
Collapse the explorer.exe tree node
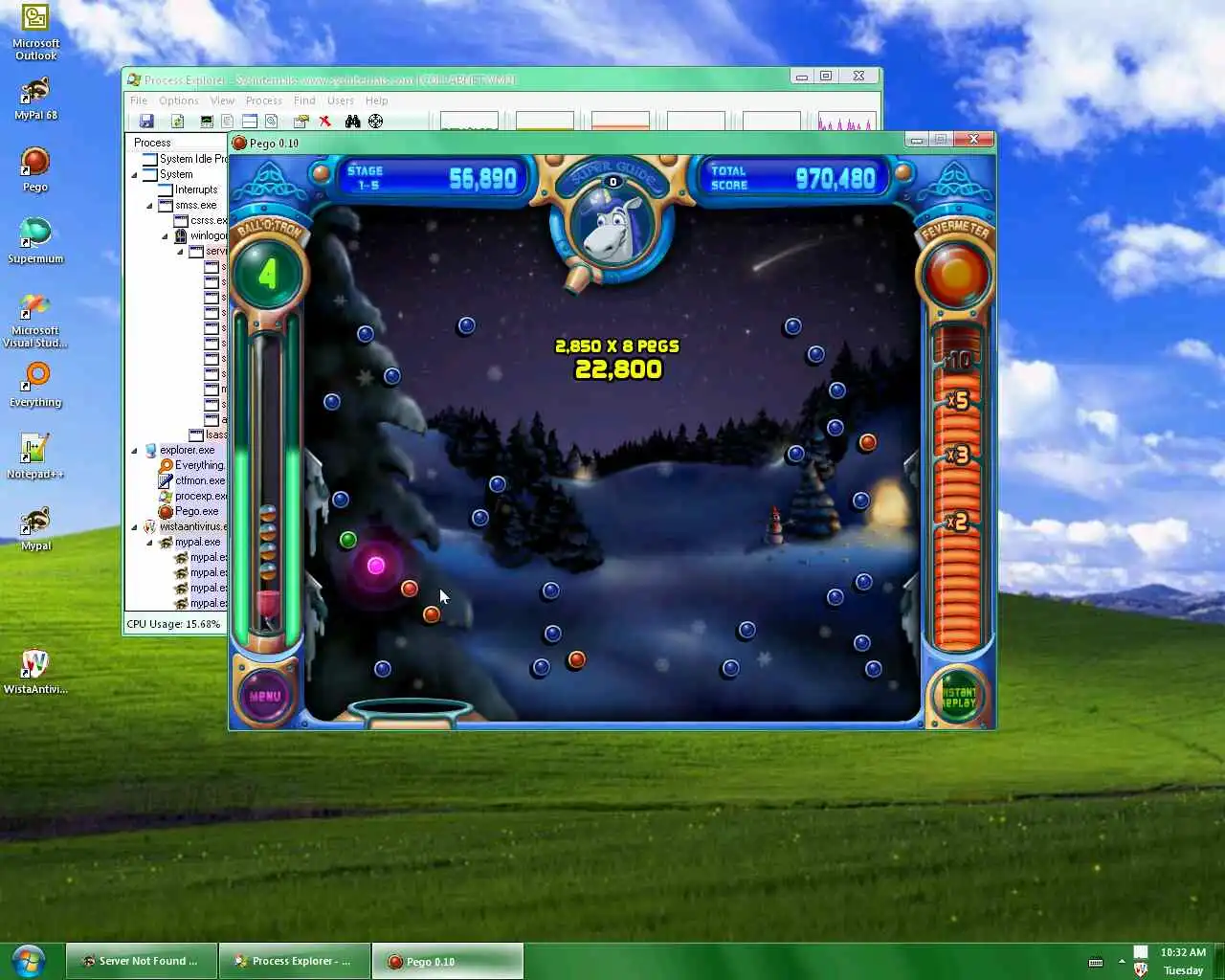134,450
